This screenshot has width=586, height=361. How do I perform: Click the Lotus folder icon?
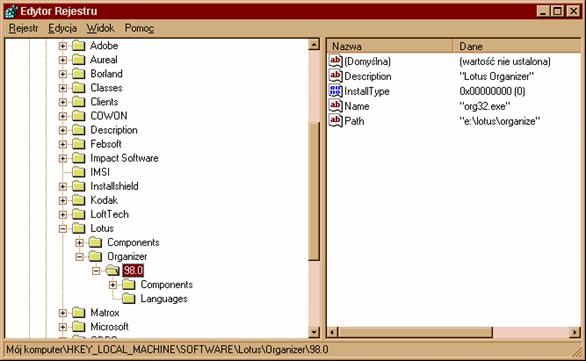[78, 228]
